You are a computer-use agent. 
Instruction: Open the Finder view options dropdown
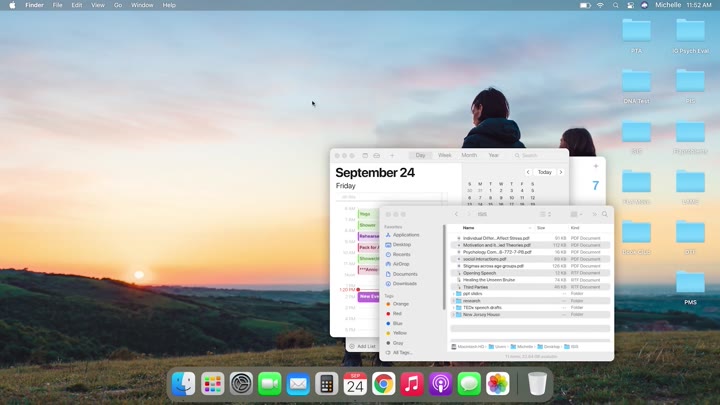(576, 214)
